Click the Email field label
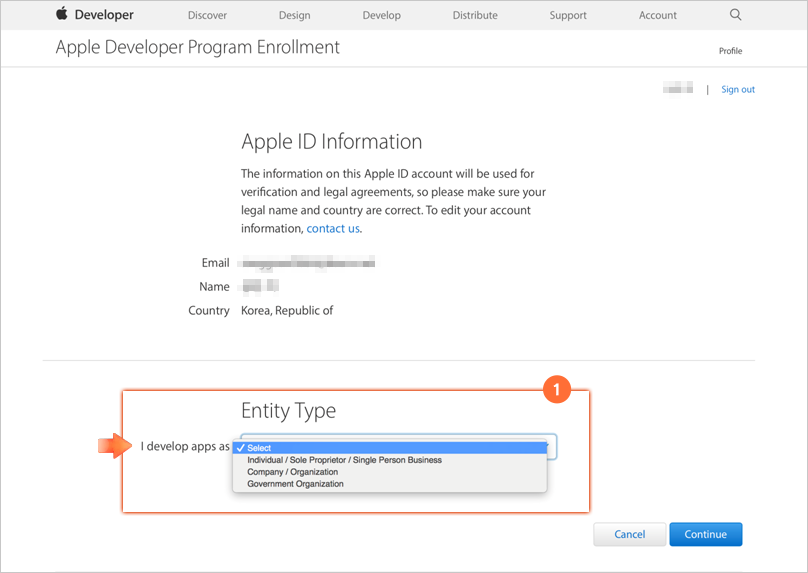 [215, 263]
